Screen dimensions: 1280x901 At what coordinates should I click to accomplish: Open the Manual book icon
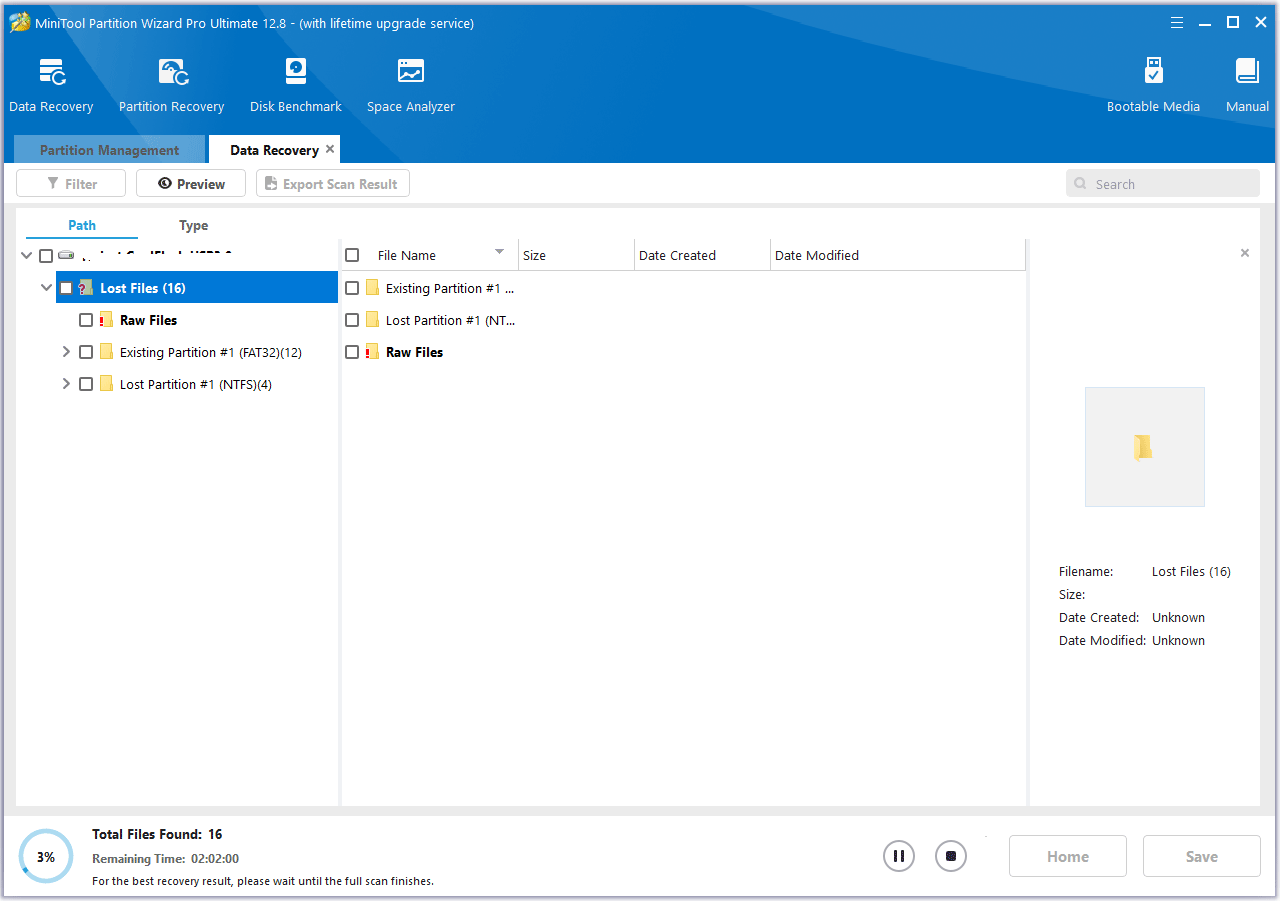[1247, 72]
